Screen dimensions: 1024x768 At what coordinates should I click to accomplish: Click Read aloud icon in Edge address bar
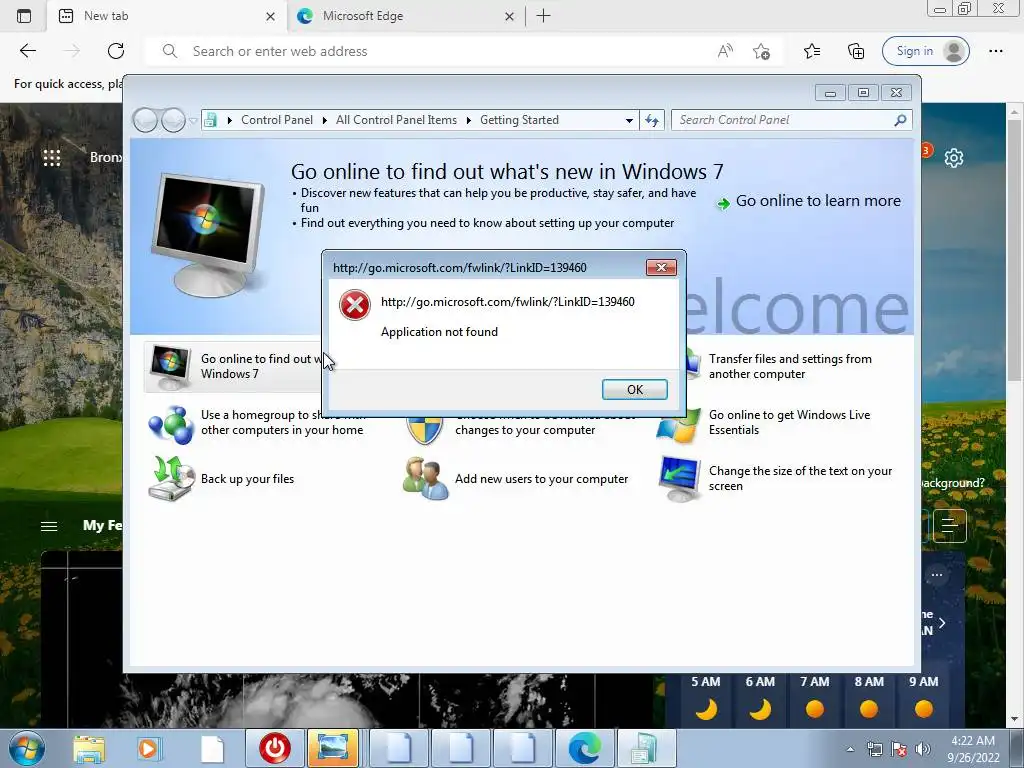pos(725,51)
